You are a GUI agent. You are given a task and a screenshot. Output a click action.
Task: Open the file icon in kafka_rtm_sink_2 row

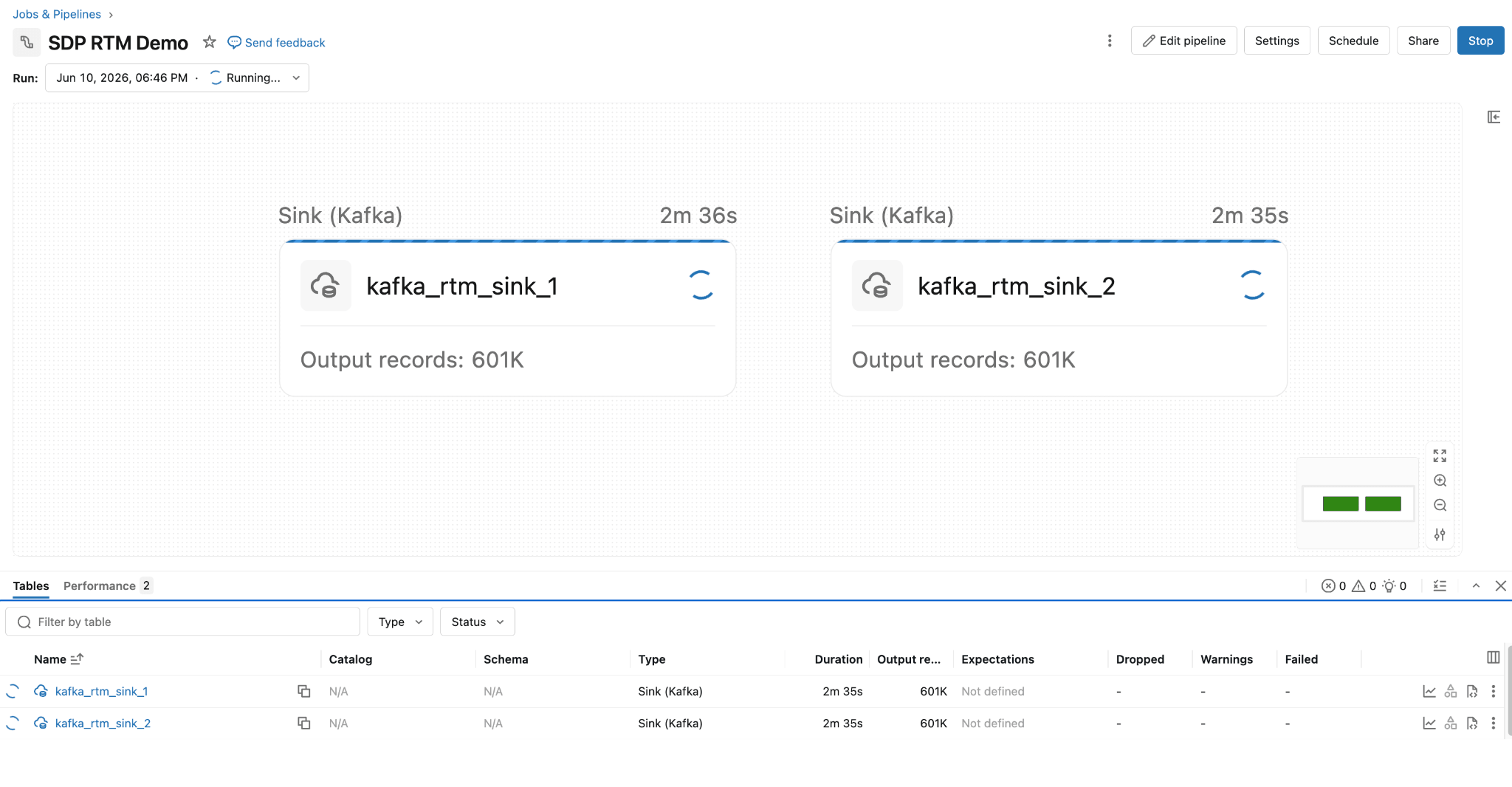click(x=1472, y=723)
